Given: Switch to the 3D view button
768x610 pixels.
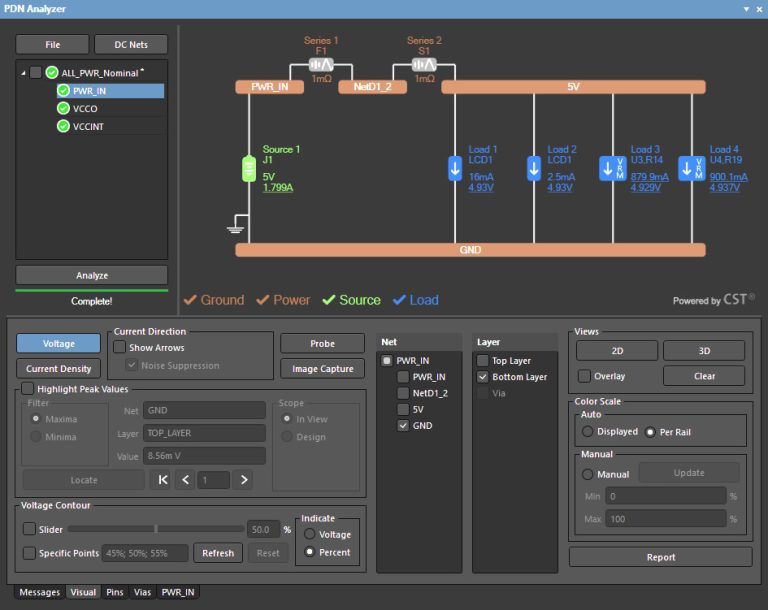Looking at the screenshot, I should (x=704, y=351).
